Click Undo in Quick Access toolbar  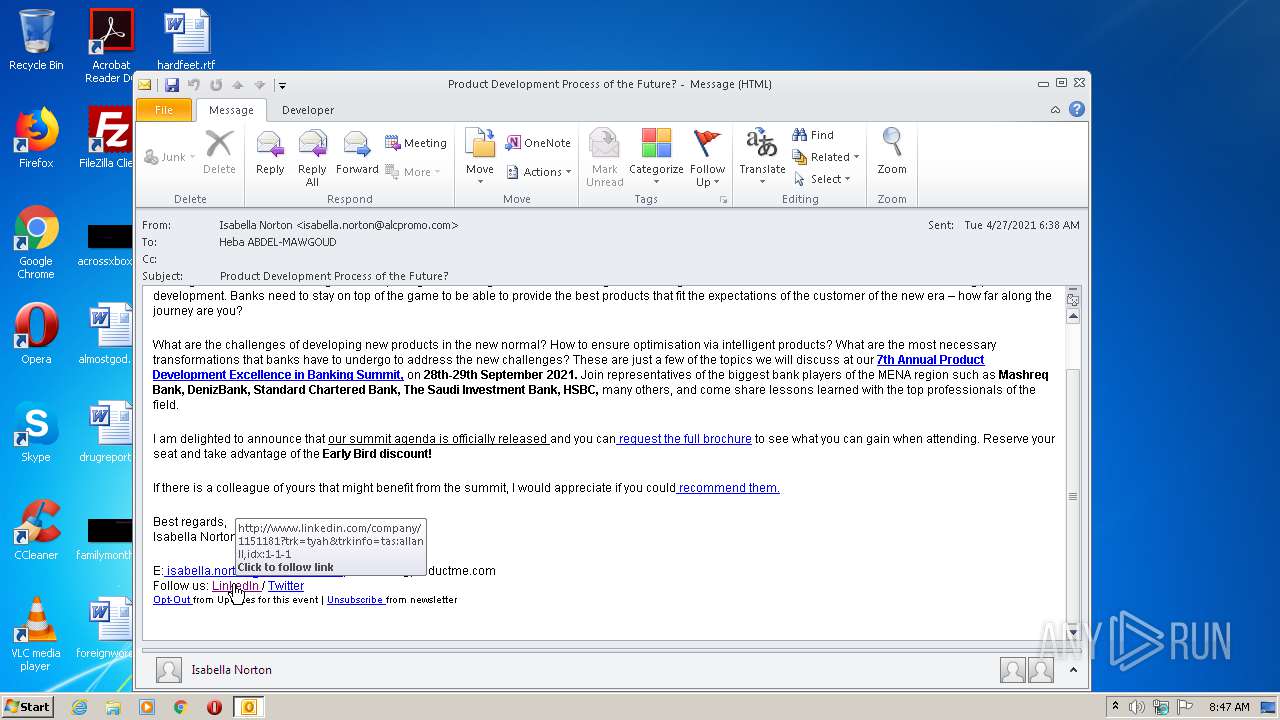click(194, 85)
